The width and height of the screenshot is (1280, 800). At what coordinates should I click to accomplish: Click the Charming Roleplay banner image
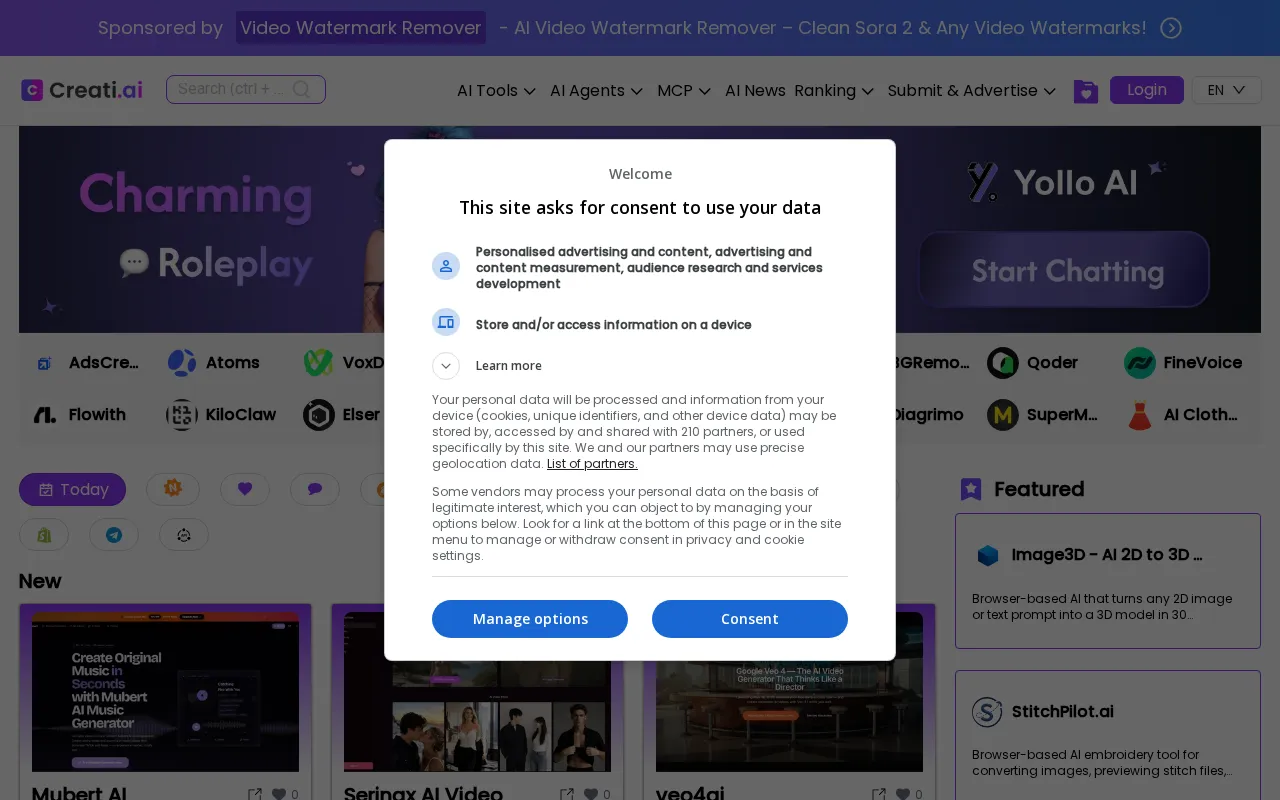point(201,230)
